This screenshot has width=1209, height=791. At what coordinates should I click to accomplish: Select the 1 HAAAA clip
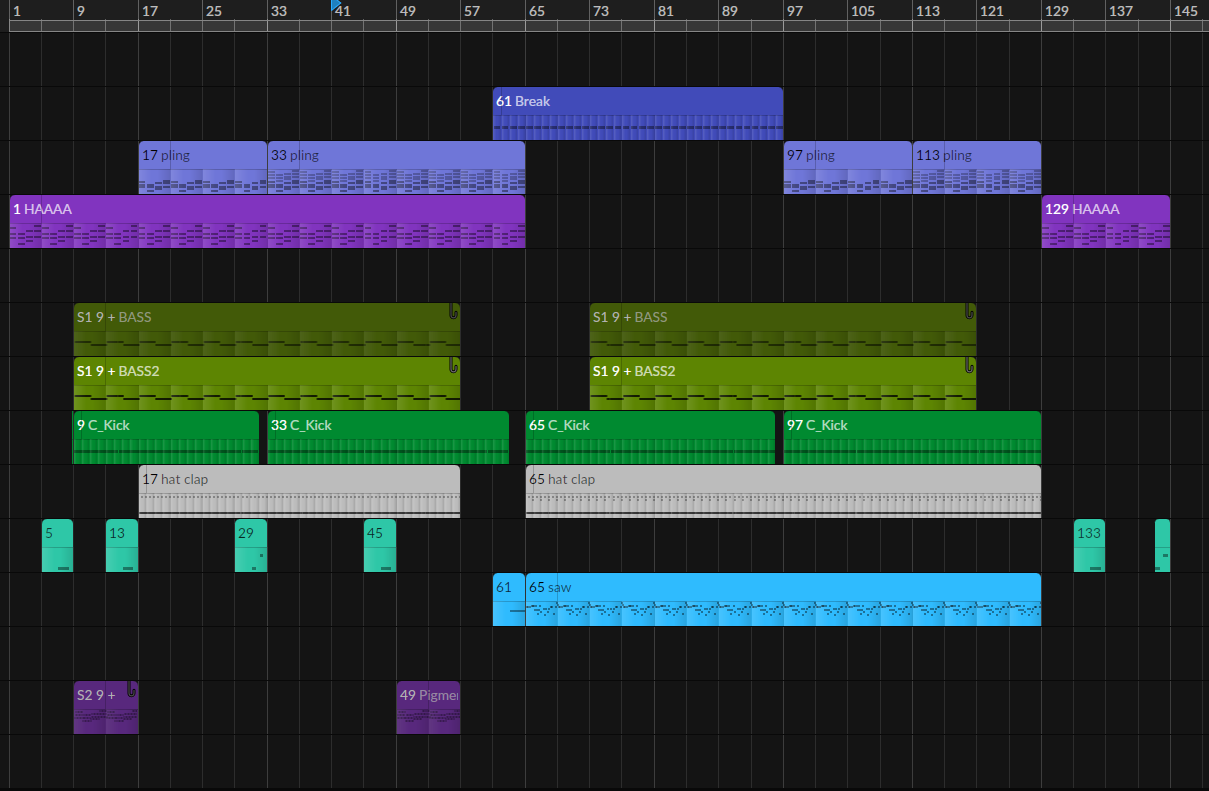[x=267, y=221]
